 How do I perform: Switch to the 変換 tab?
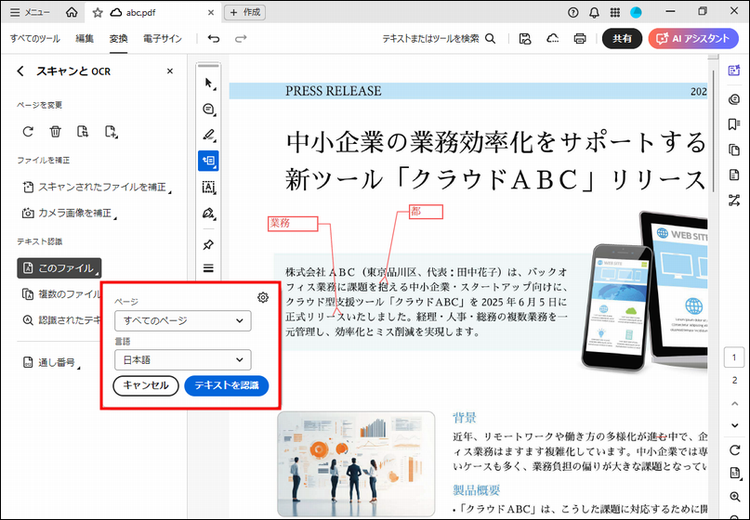[118, 39]
